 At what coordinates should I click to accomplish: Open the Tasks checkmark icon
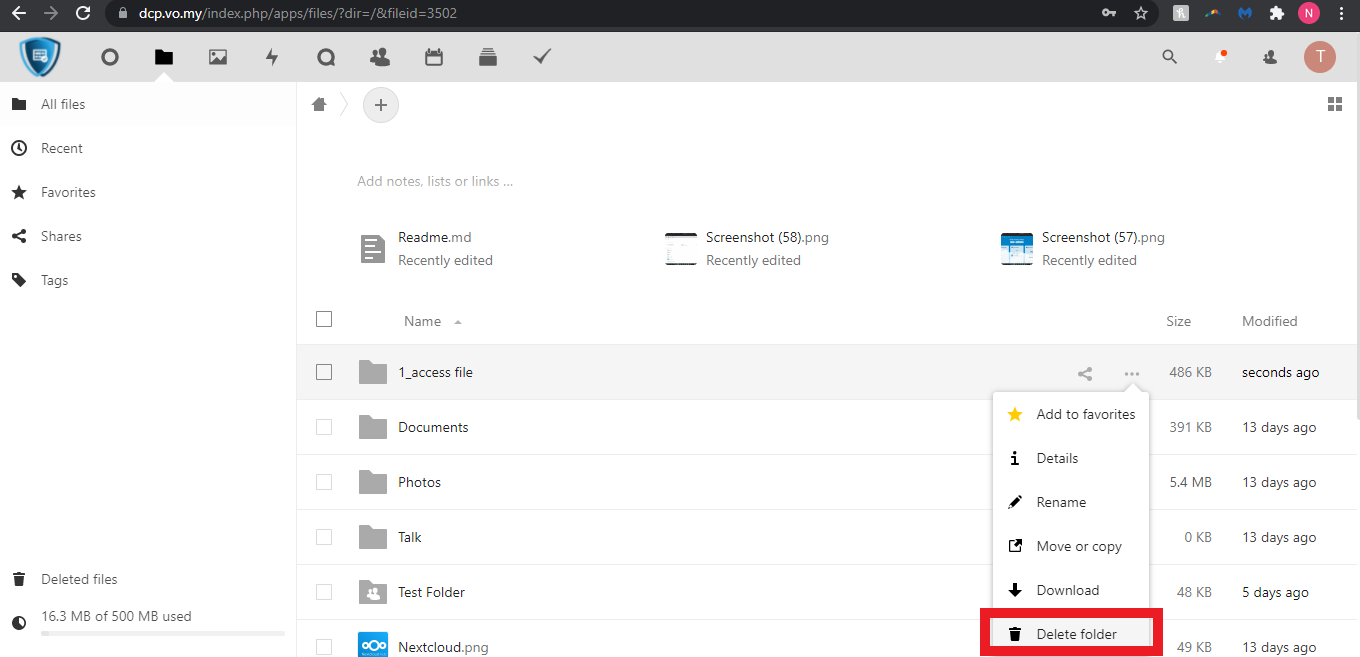pyautogui.click(x=542, y=57)
